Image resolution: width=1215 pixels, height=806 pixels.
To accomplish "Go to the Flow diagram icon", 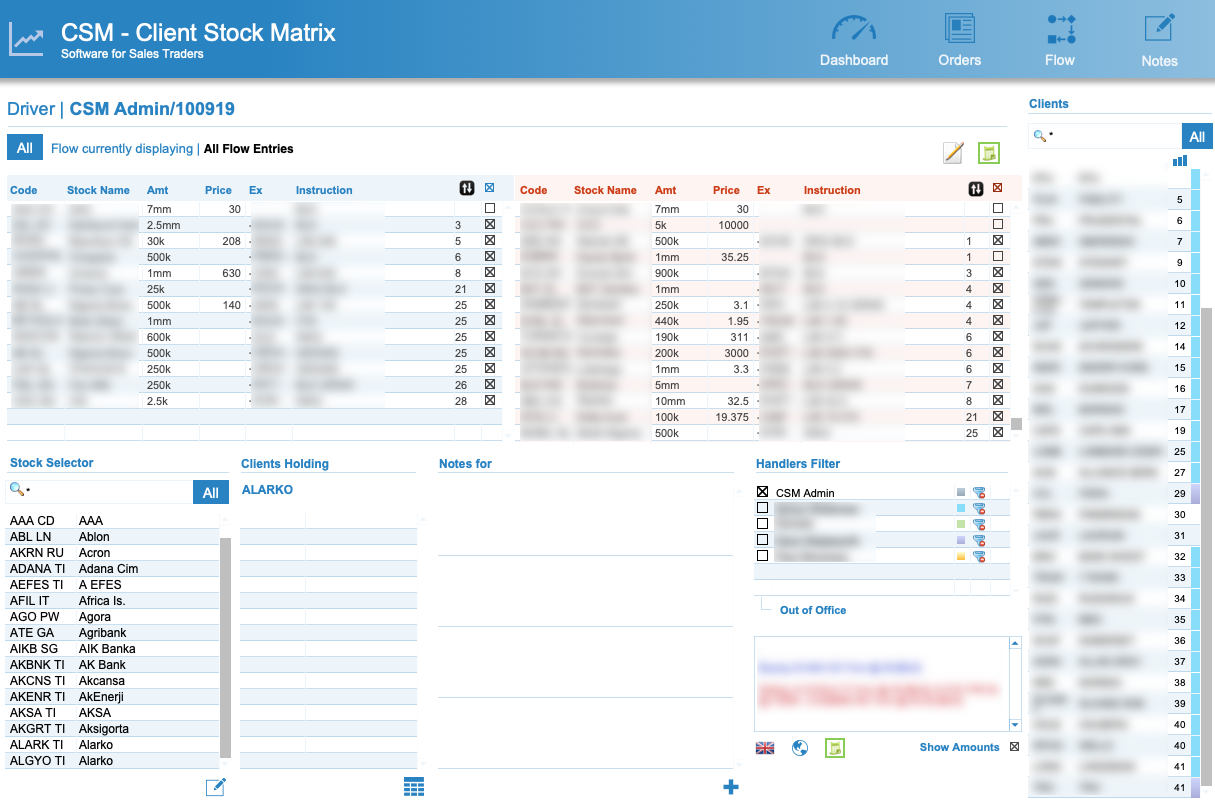I will point(1060,28).
